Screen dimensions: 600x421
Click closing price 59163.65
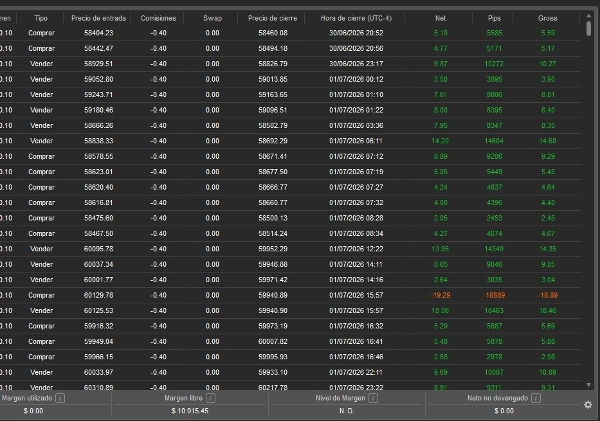273,95
